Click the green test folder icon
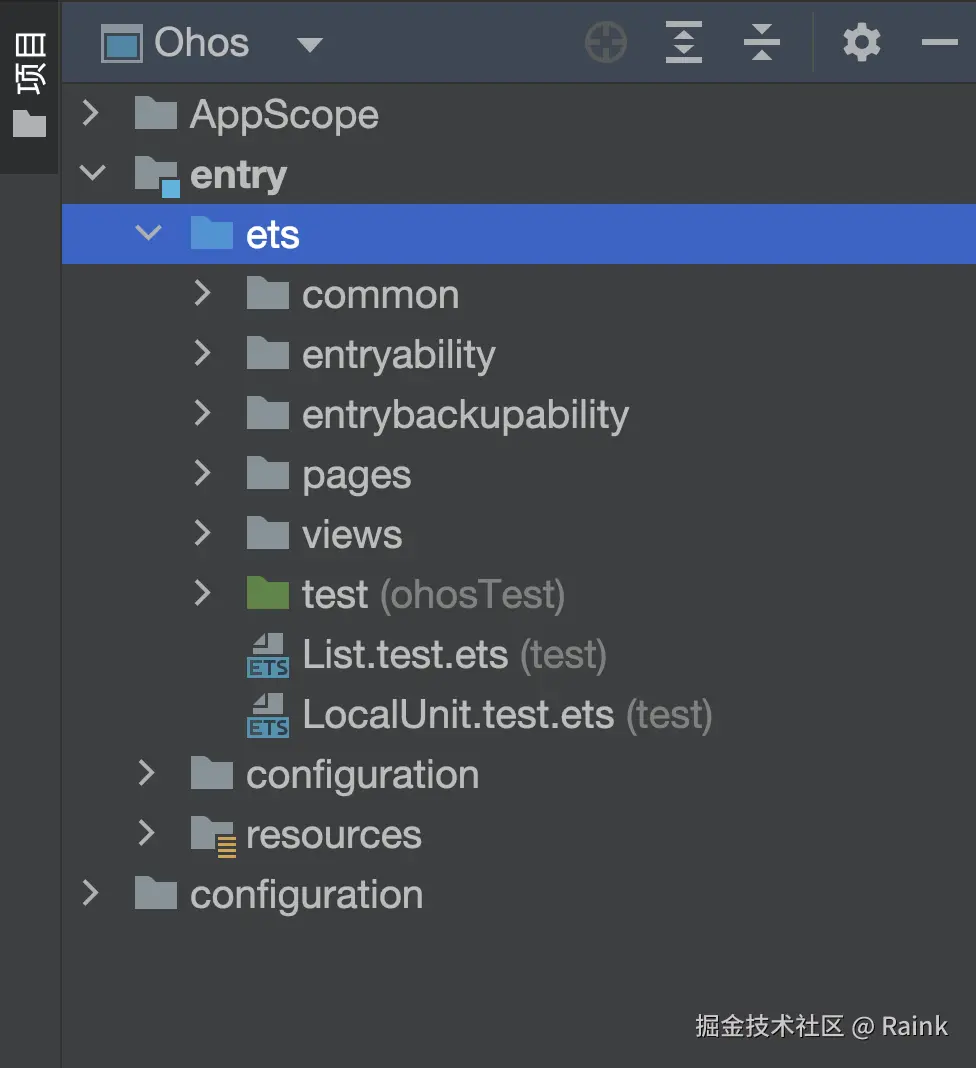The height and width of the screenshot is (1068, 976). pyautogui.click(x=268, y=594)
